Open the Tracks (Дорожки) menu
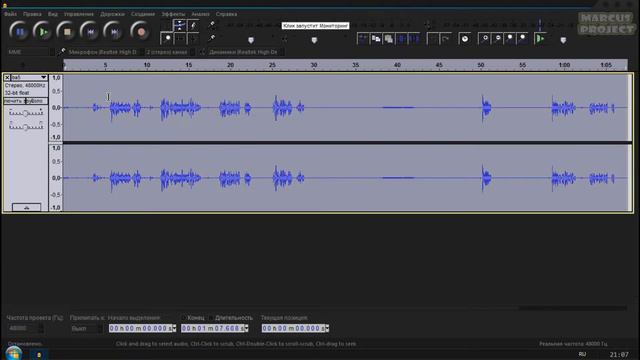Screen dimensions: 640x360 coord(112,14)
